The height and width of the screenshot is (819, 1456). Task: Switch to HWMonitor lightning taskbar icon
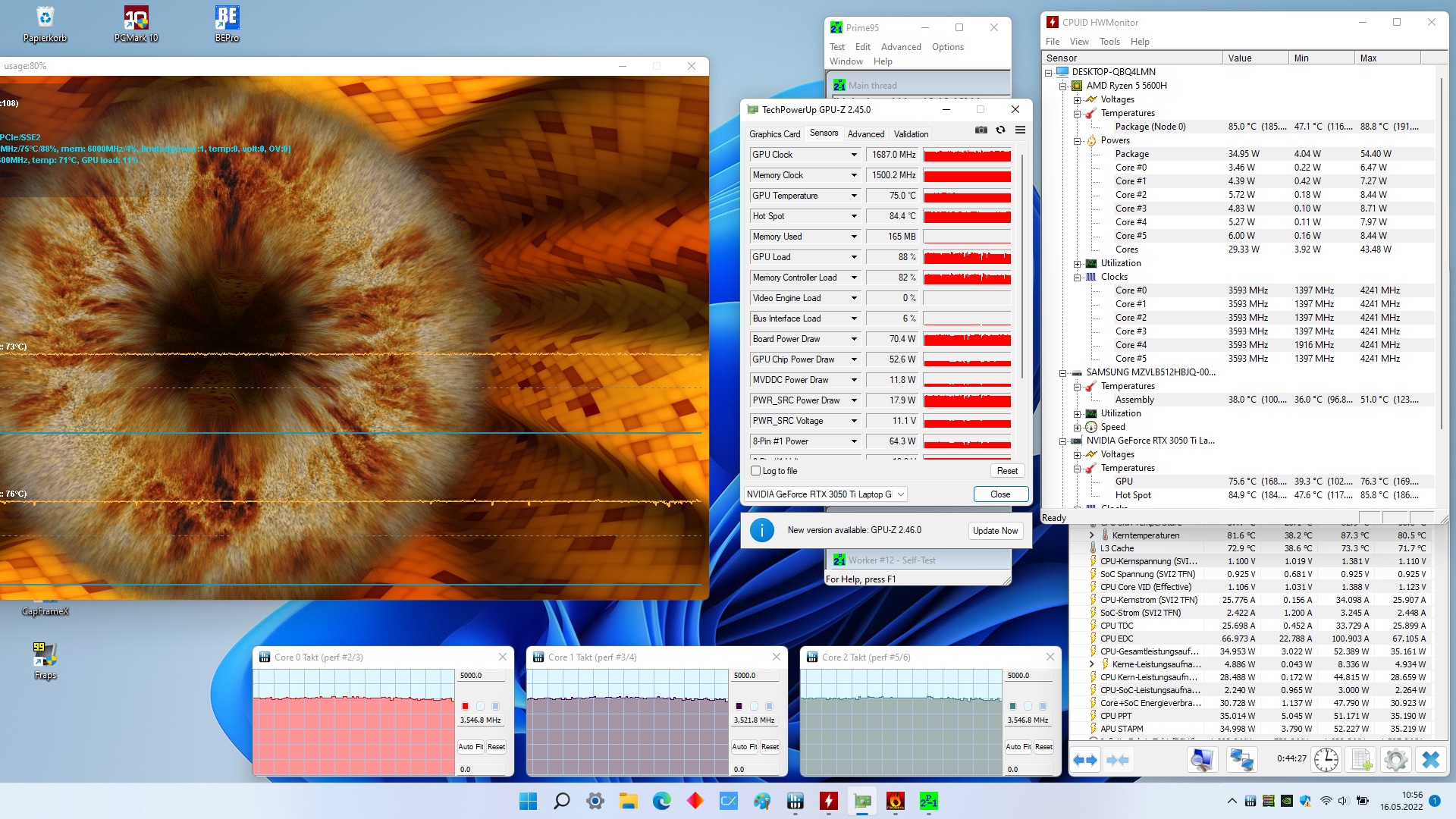[829, 801]
